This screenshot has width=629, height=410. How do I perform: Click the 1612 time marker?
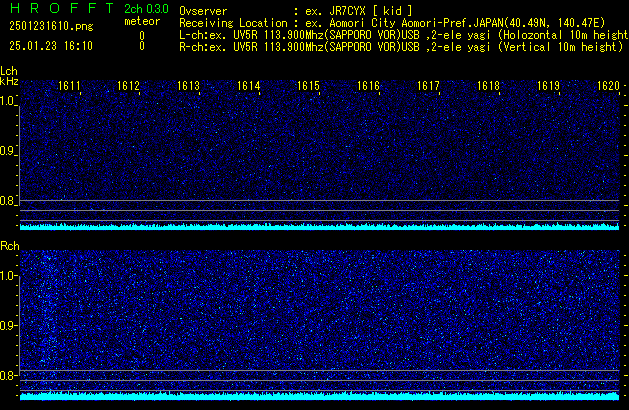[x=128, y=86]
